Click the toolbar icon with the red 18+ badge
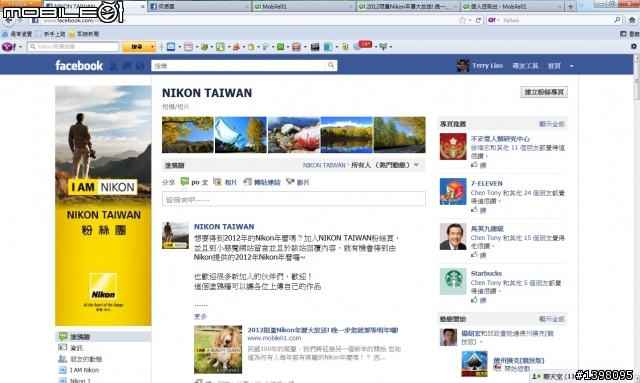This screenshot has height=383, width=640. [x=362, y=46]
